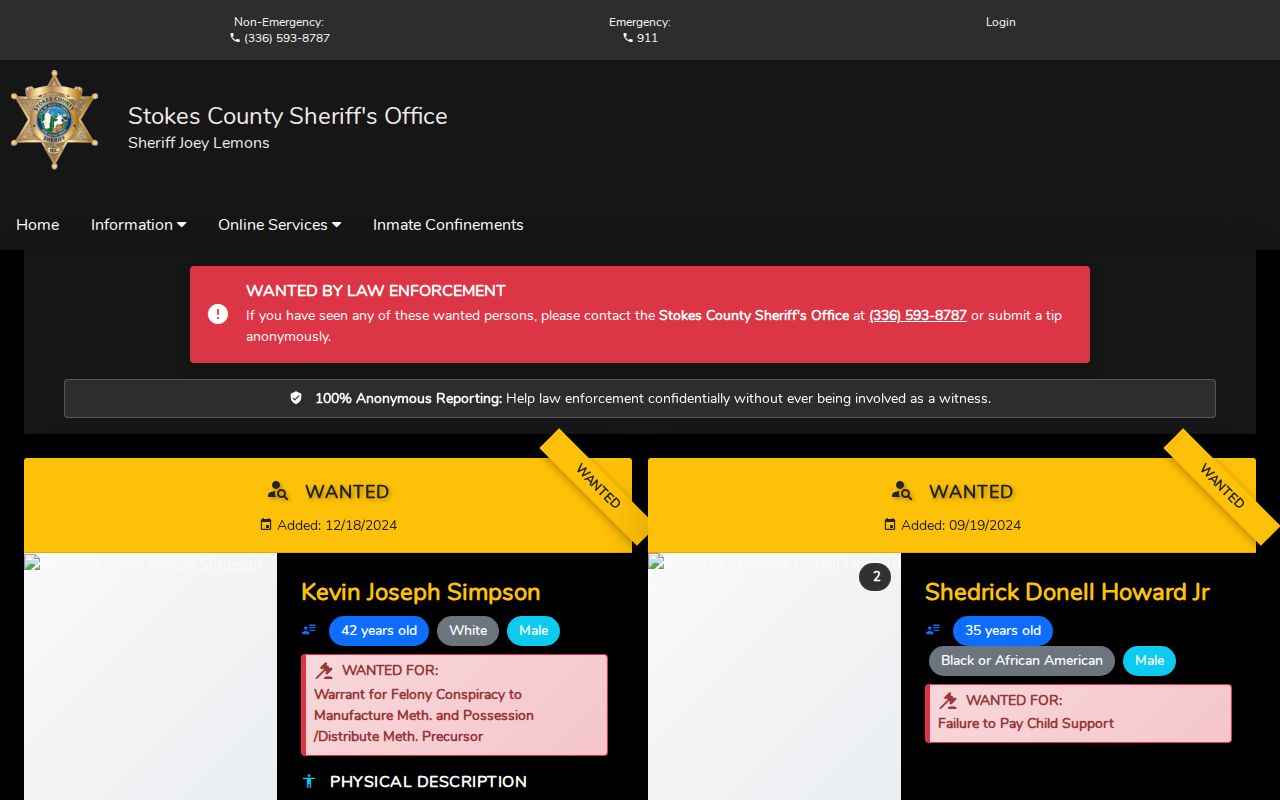1280x800 pixels.
Task: Click the Failure to Pay Child Support text
Action: point(1026,723)
